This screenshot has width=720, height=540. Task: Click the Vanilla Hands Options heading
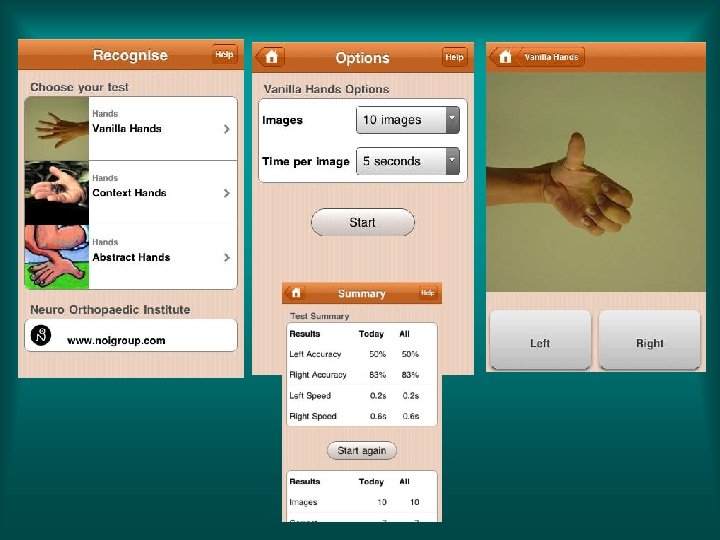(326, 89)
